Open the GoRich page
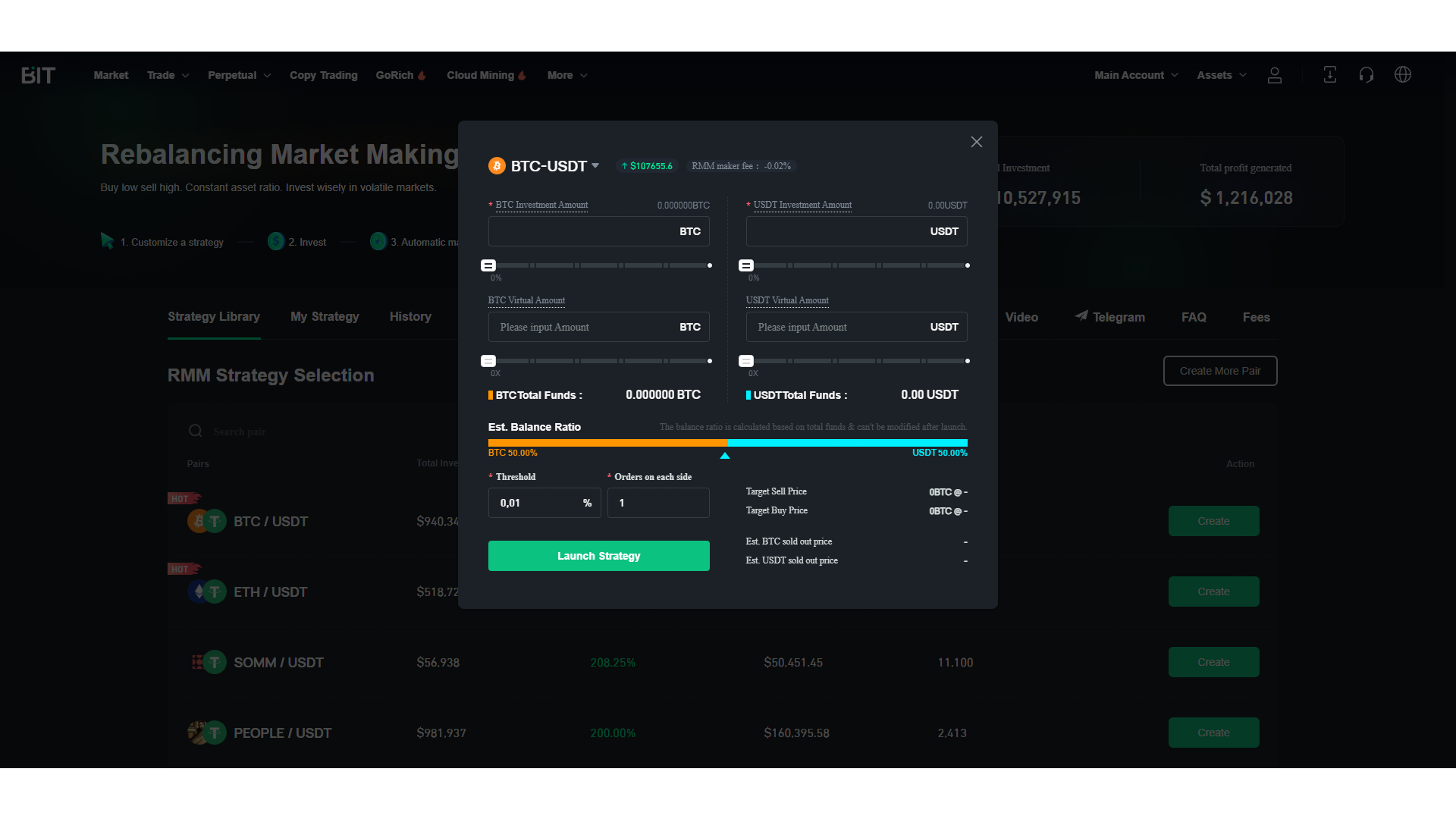Viewport: 1456px width, 819px height. pos(394,75)
